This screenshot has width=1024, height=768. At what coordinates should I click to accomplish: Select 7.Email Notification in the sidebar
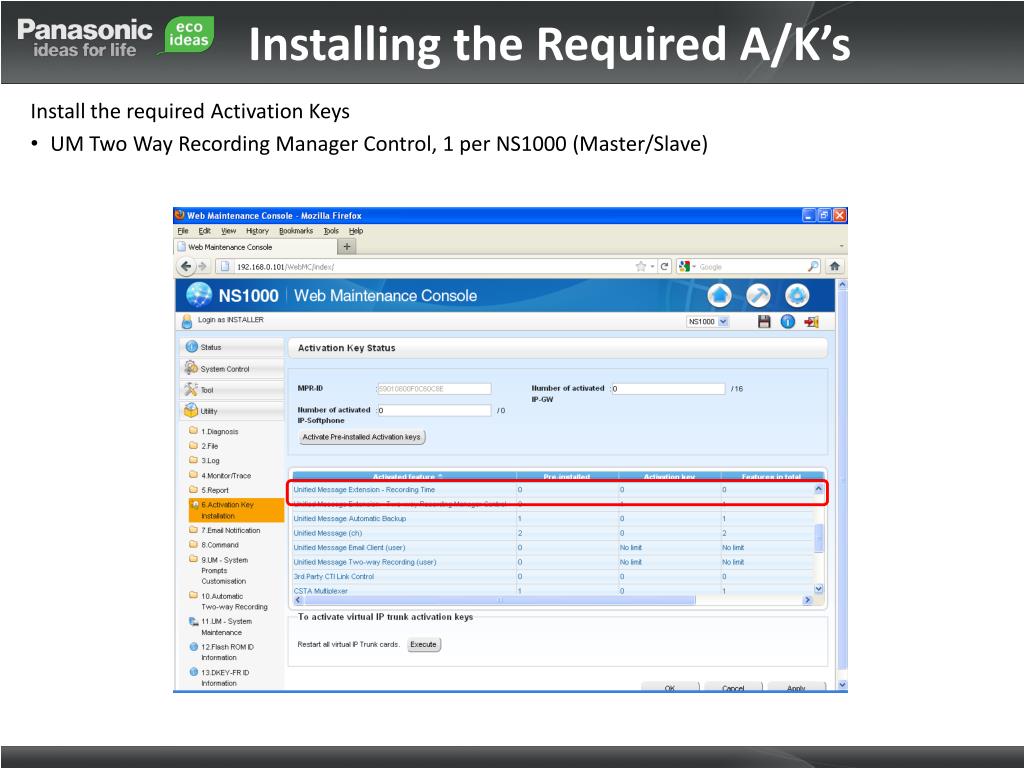[231, 530]
